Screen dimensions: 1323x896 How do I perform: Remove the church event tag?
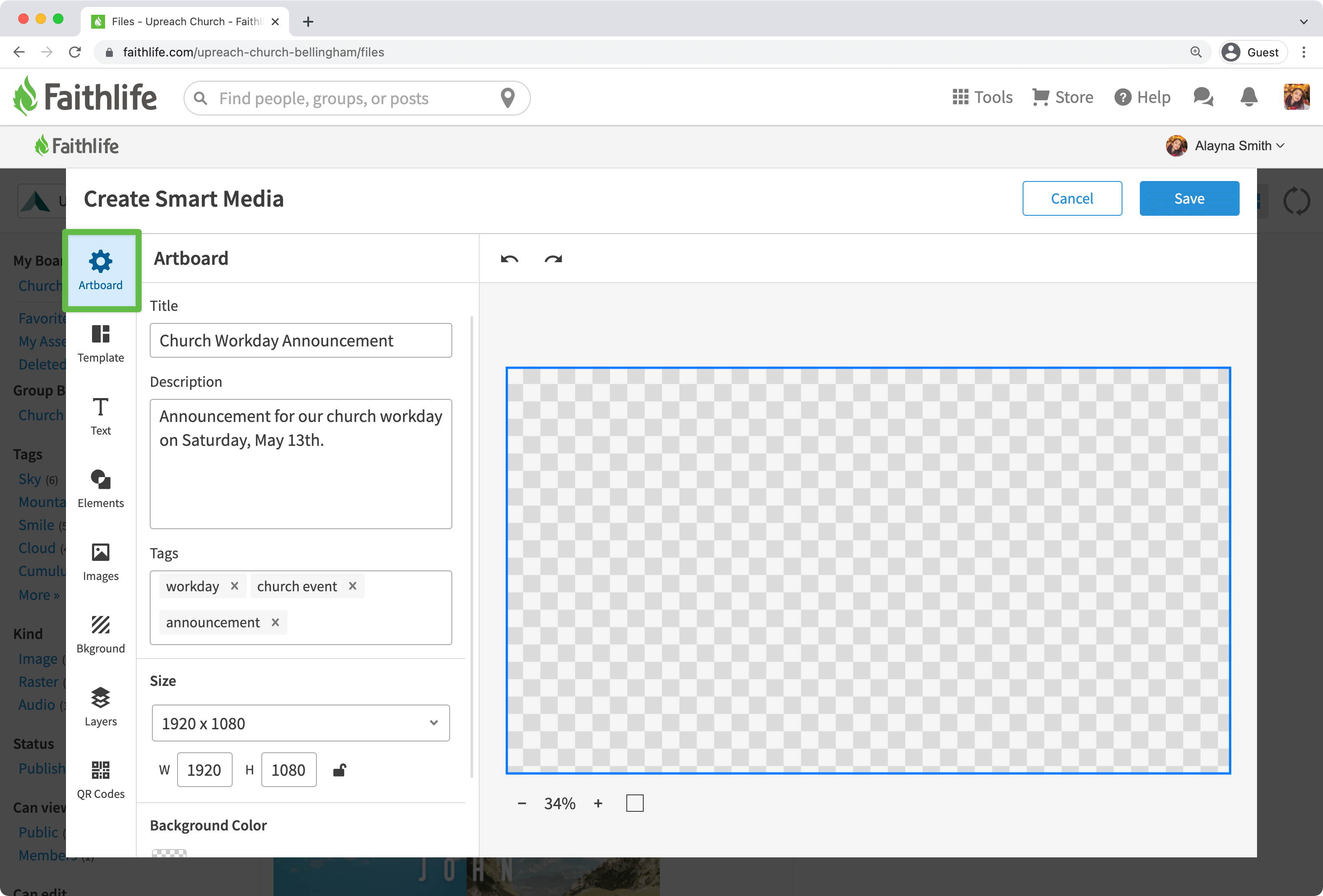[x=352, y=586]
